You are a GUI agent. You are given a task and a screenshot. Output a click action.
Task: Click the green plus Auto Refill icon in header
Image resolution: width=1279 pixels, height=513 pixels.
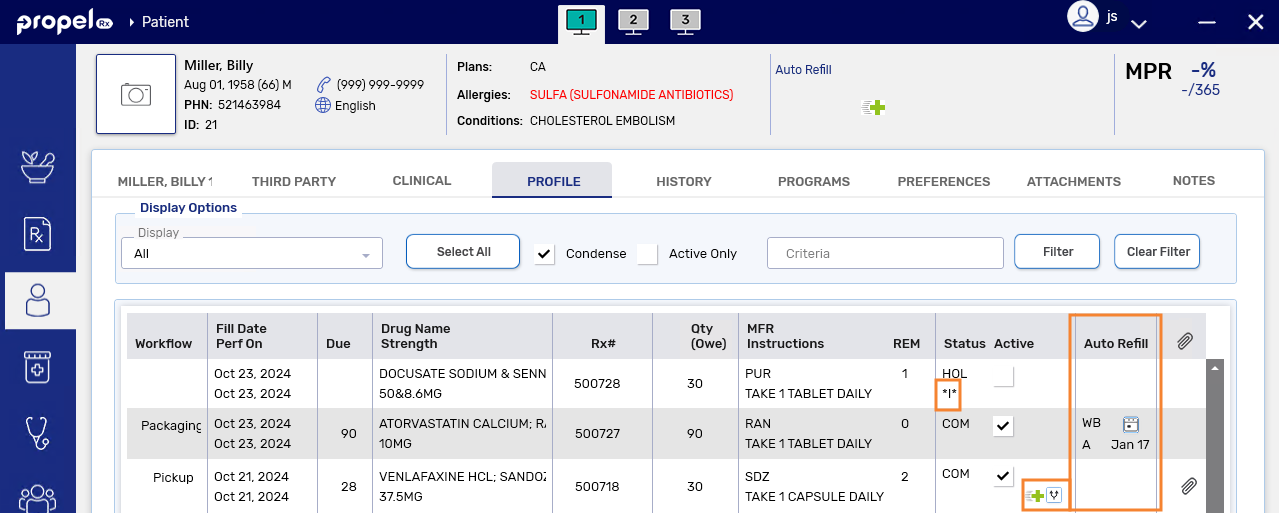875,107
